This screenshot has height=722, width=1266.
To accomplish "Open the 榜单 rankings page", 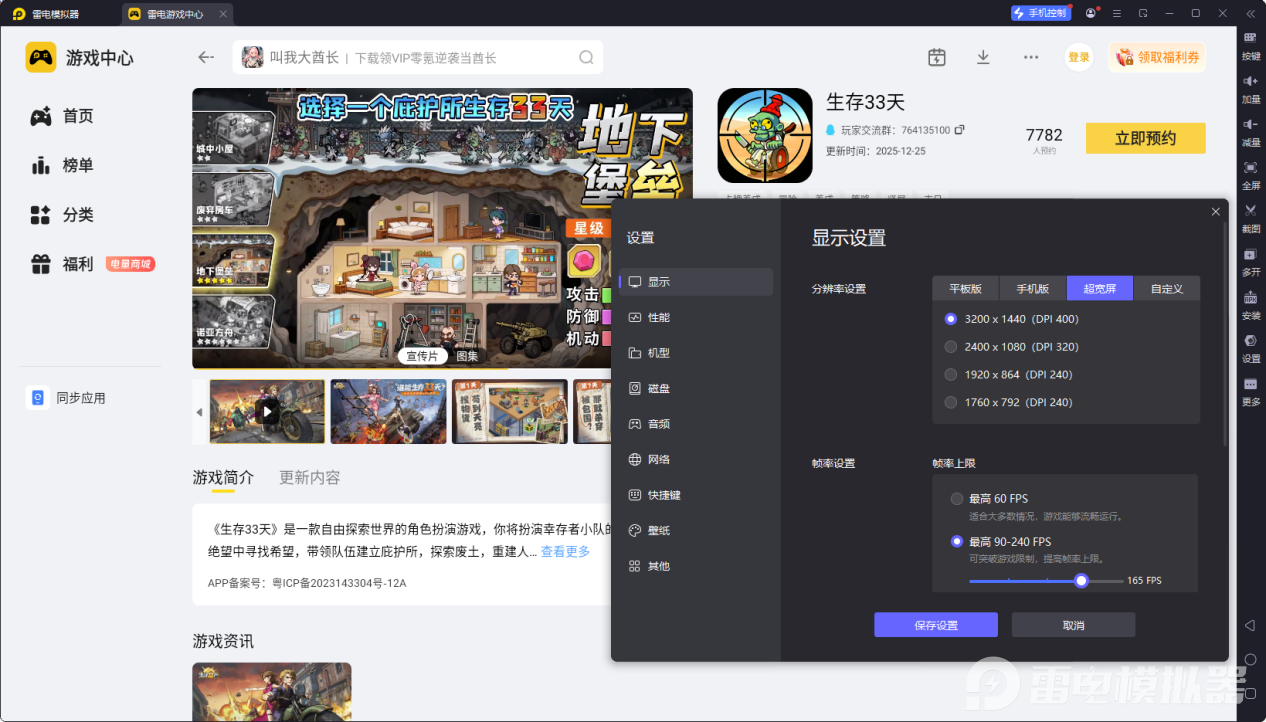I will point(62,165).
